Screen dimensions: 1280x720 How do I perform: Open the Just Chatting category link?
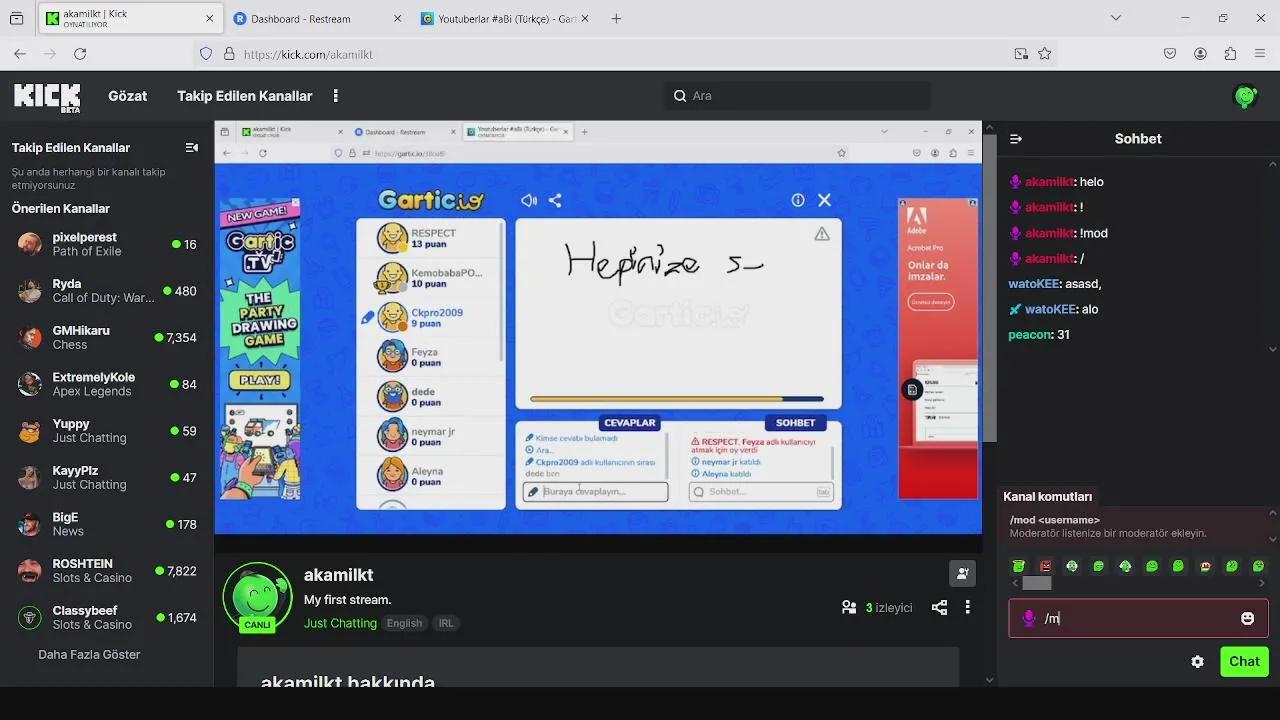coord(340,623)
